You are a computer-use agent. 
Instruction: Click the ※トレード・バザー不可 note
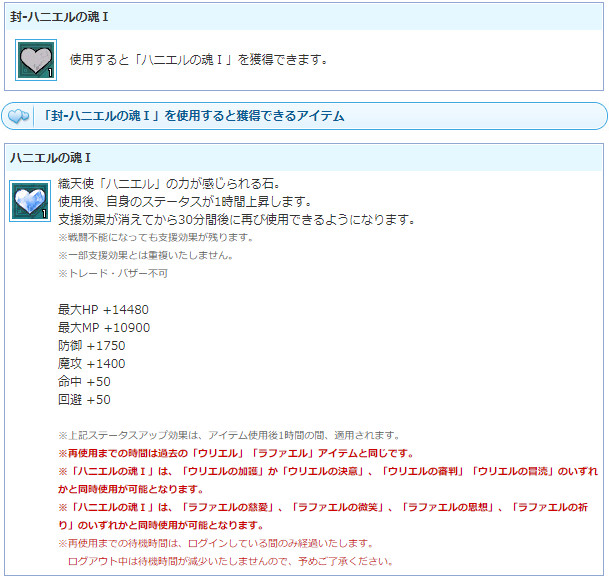[x=112, y=273]
